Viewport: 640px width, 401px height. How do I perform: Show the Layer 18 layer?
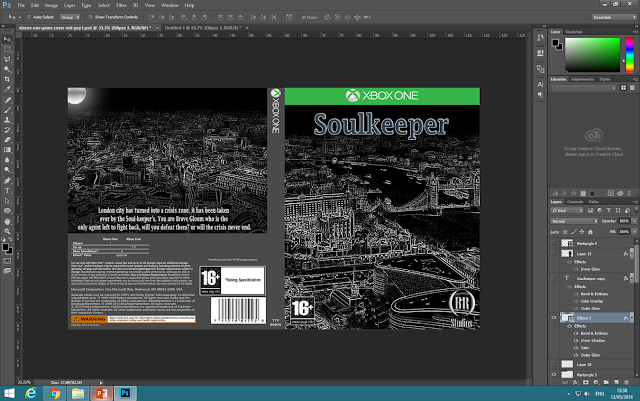(x=554, y=364)
